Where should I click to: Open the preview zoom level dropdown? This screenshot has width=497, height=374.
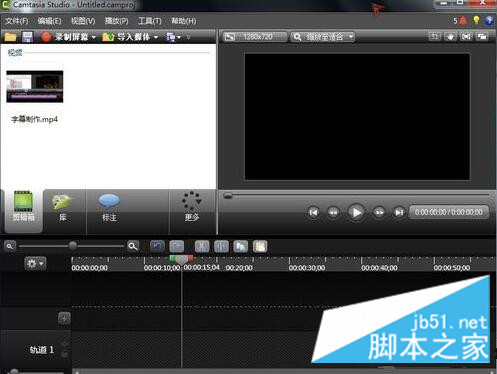(322, 37)
